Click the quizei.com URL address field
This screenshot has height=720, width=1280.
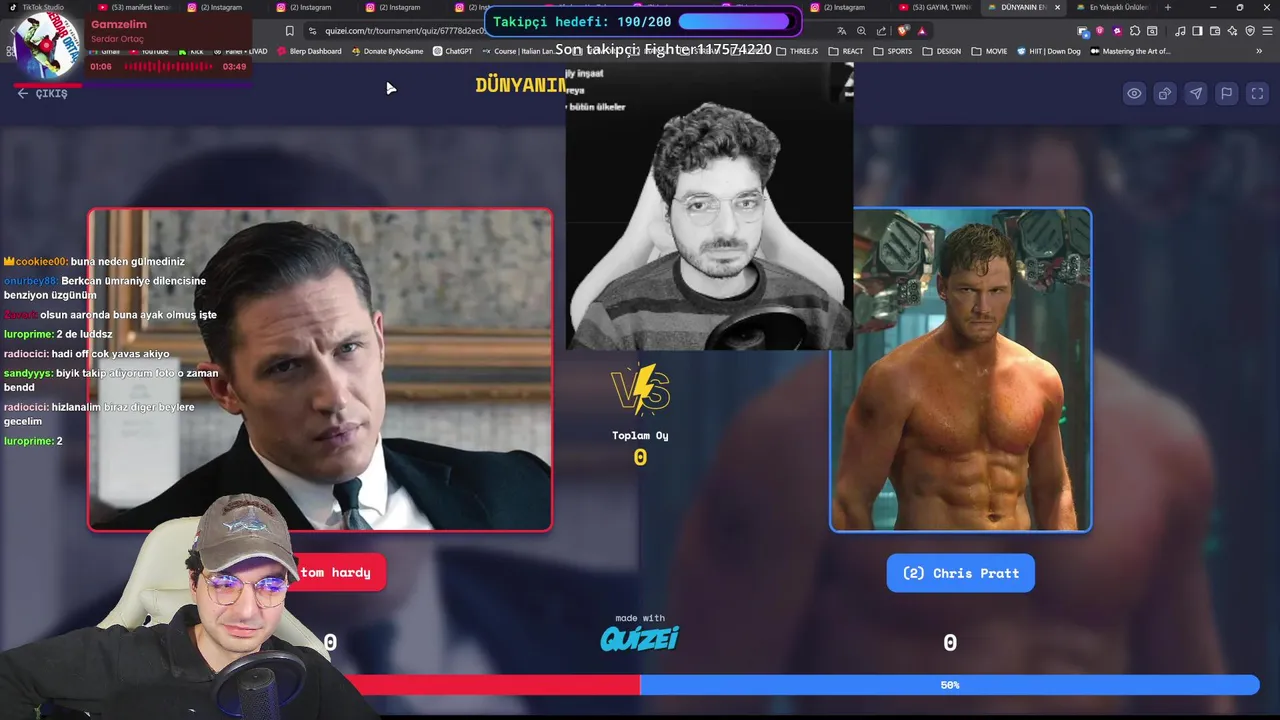pyautogui.click(x=405, y=31)
